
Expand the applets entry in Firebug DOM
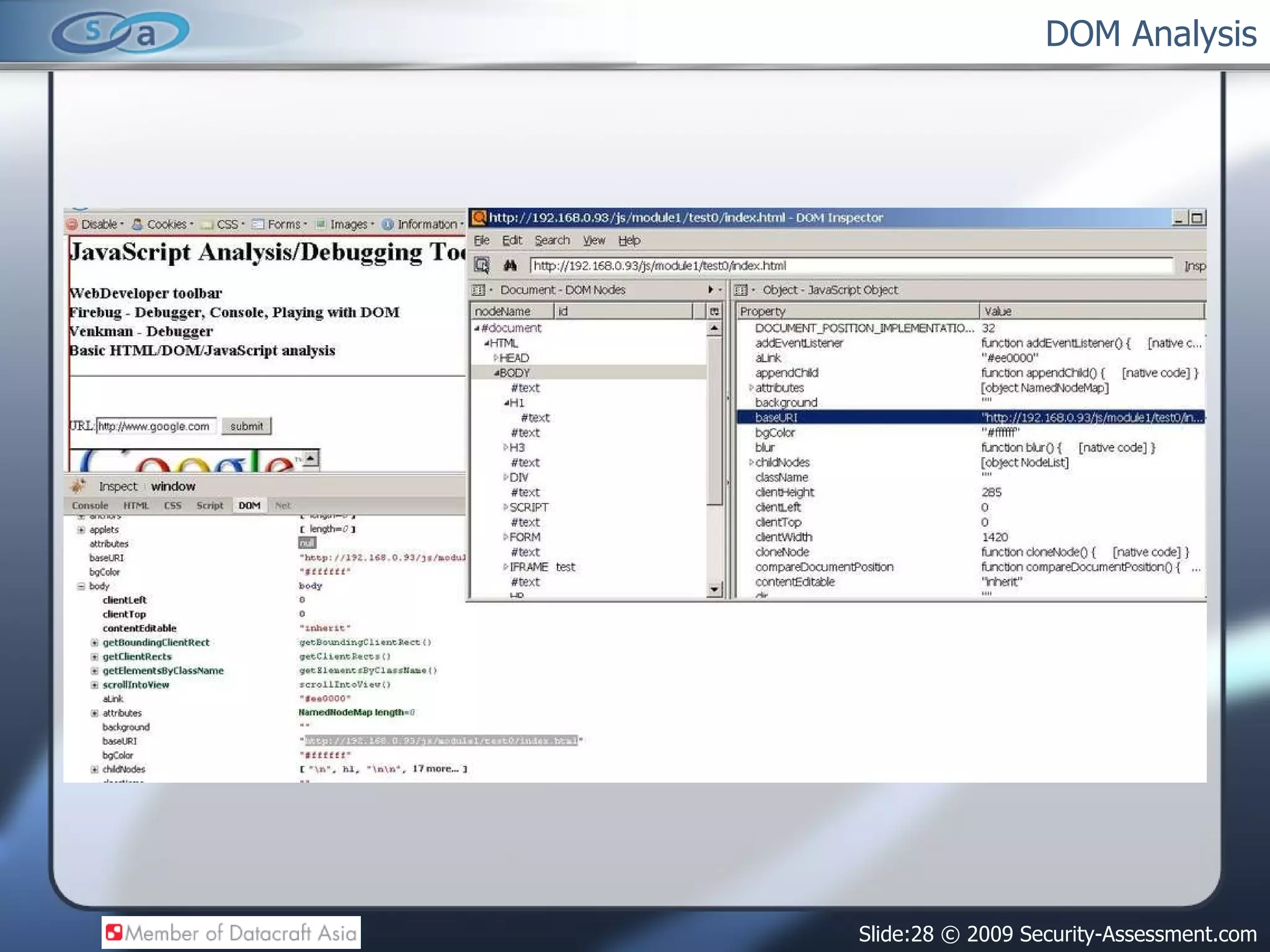[x=81, y=530]
